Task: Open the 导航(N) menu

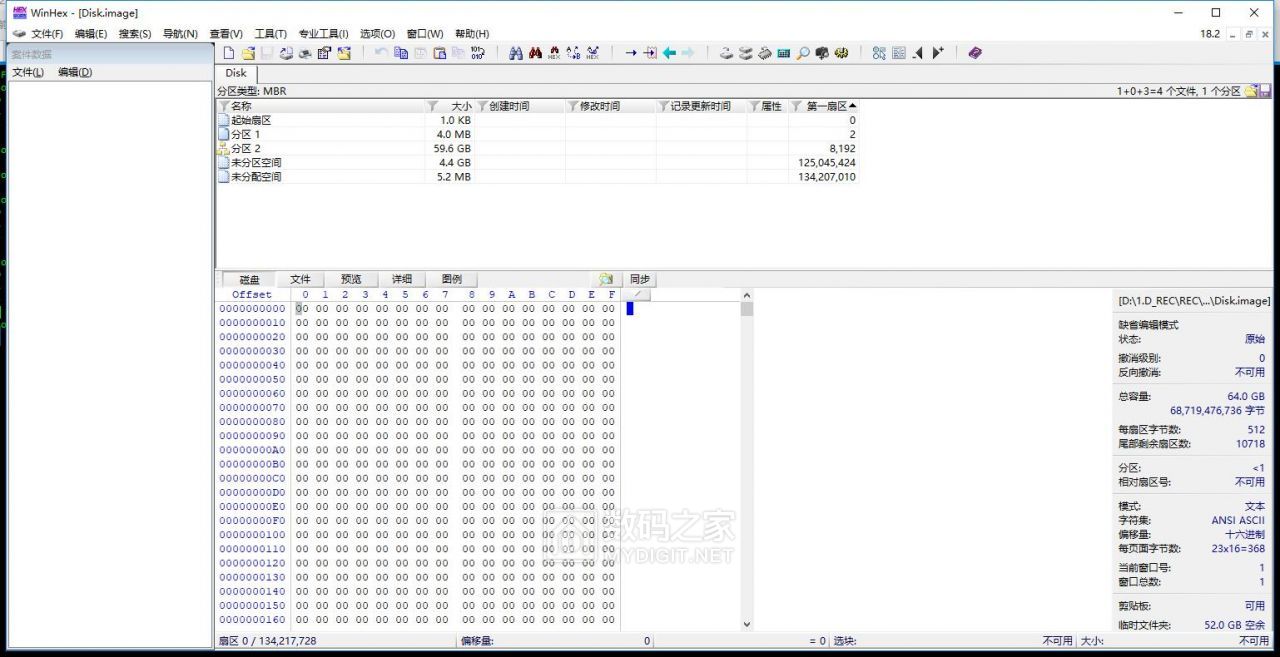Action: click(180, 34)
